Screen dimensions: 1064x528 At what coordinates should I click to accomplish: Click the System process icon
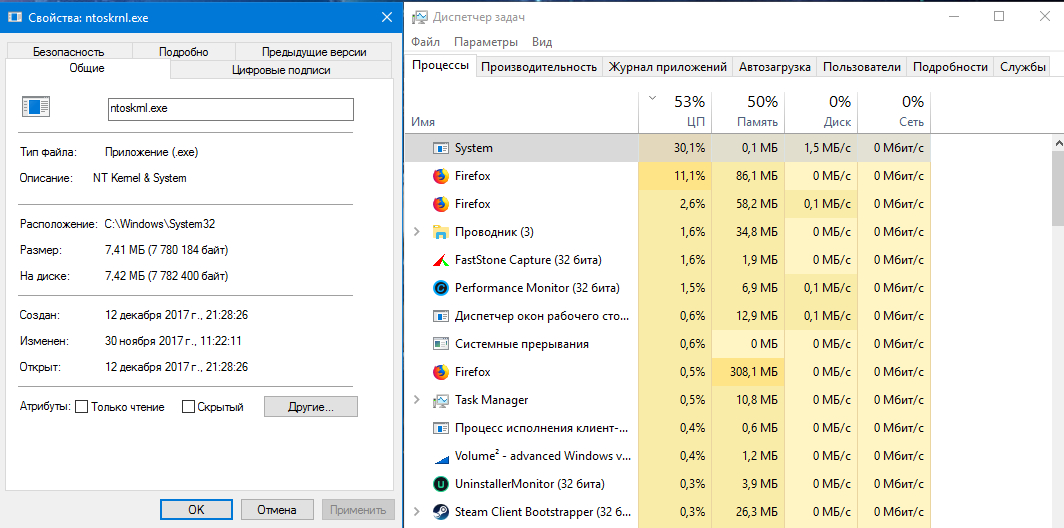[440, 148]
